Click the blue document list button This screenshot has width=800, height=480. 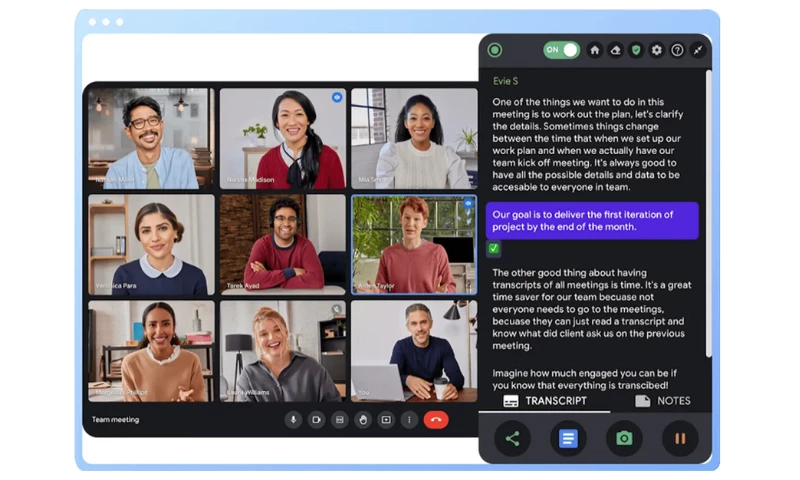pos(568,438)
